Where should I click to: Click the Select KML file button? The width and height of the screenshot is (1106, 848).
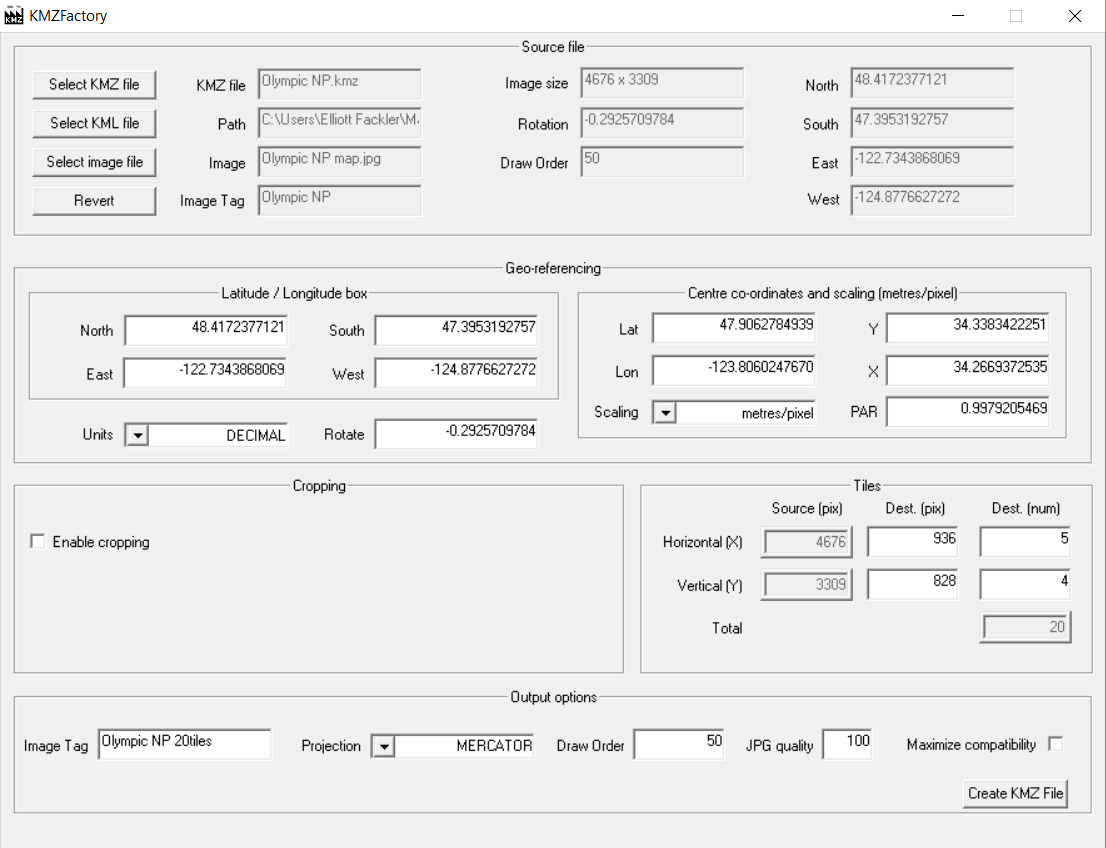(94, 124)
